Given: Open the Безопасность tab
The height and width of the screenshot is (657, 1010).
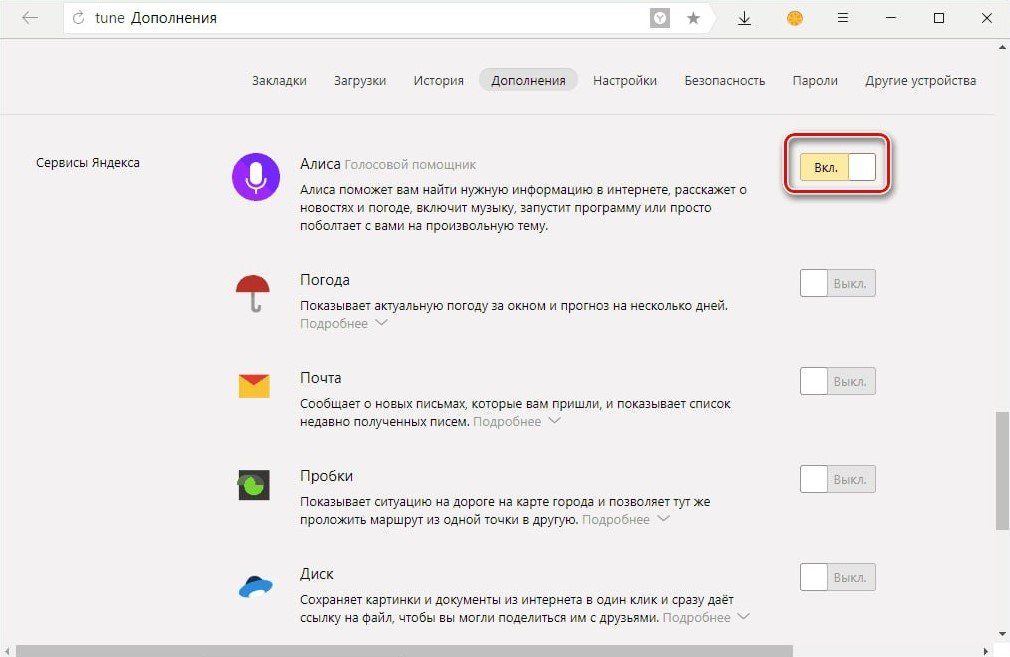Looking at the screenshot, I should pyautogui.click(x=725, y=81).
